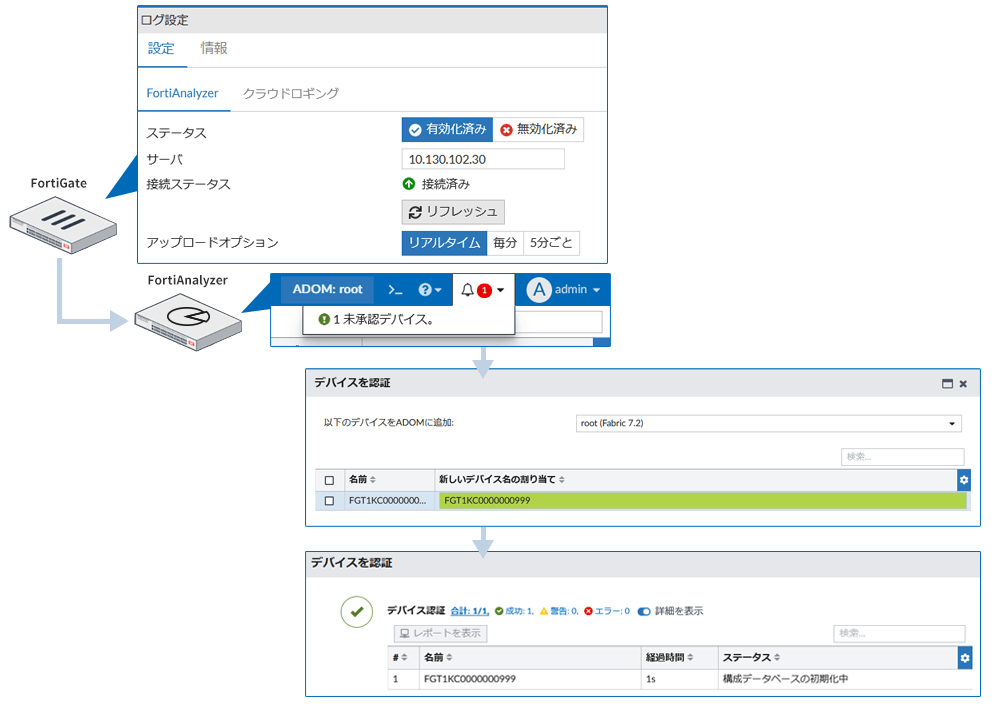Edit the green FGT1KC0000000999 name field
This screenshot has width=1000, height=709.
click(703, 501)
